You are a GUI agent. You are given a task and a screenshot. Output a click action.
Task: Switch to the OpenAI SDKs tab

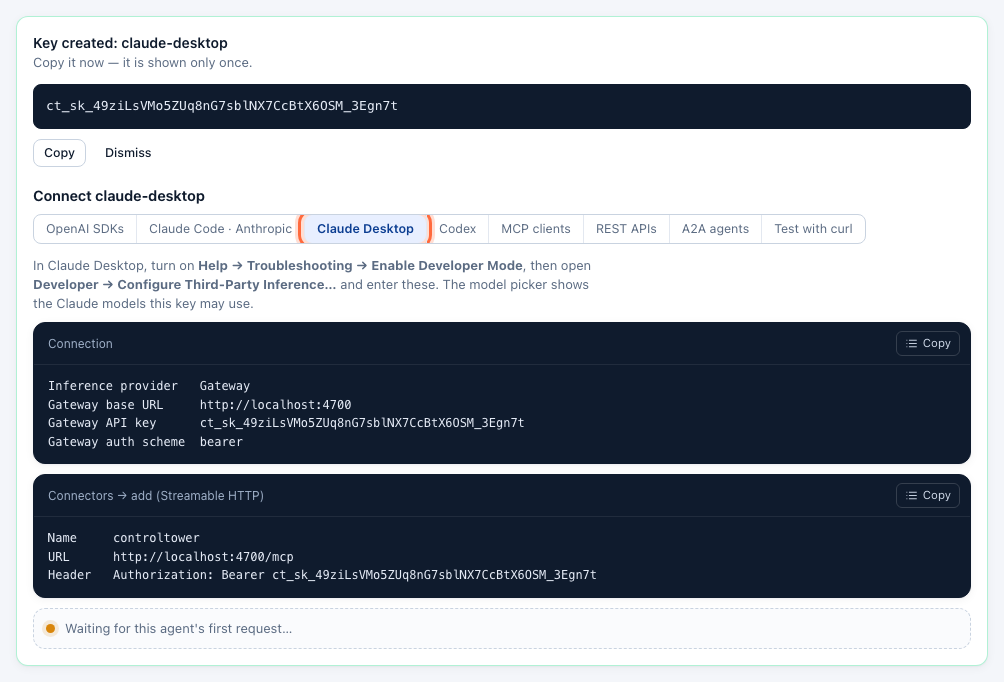tap(85, 229)
